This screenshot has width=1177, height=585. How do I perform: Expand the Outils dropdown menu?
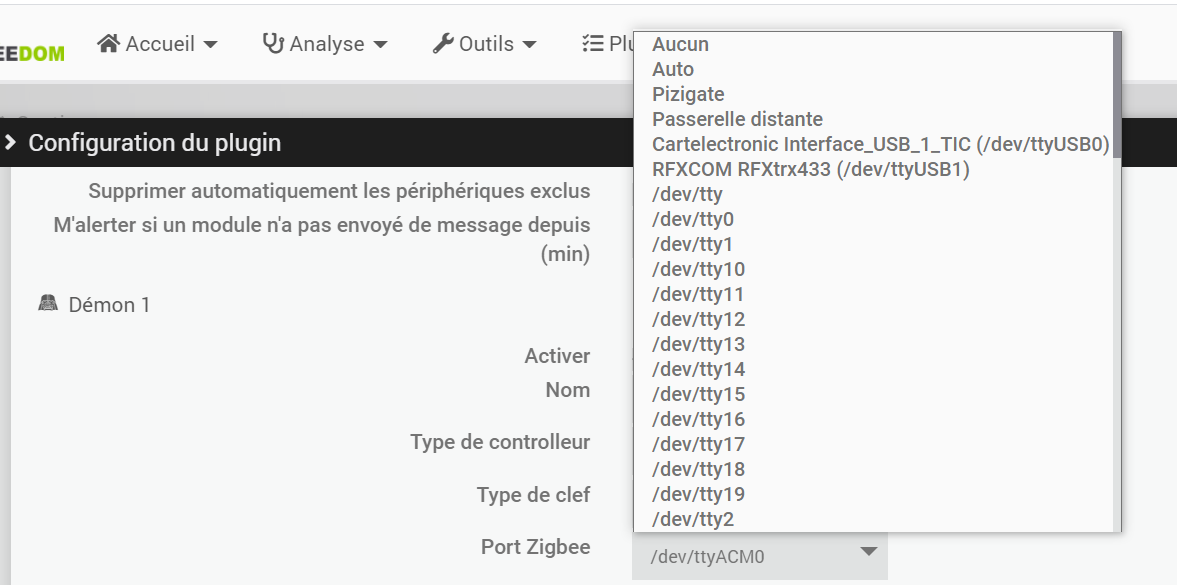pyautogui.click(x=485, y=44)
